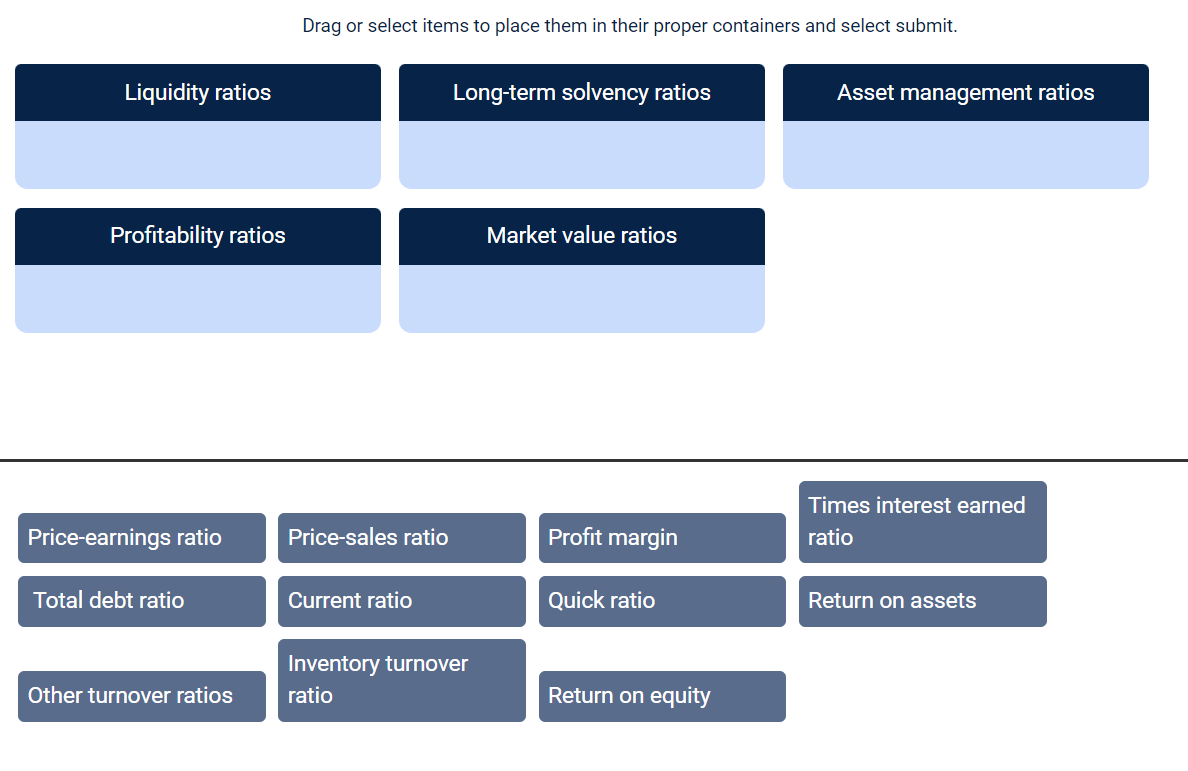Select the Total debt ratio item

[x=141, y=601]
